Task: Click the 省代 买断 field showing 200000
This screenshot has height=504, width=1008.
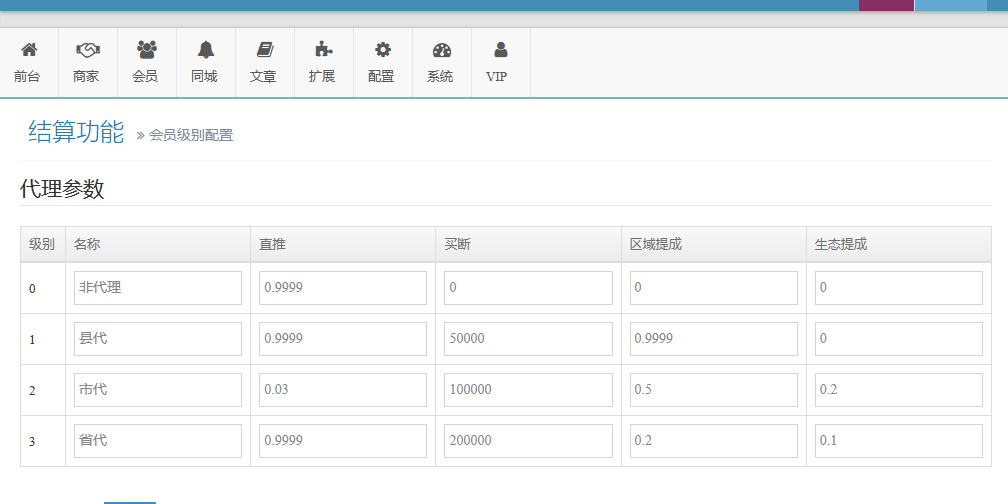Action: click(x=528, y=441)
